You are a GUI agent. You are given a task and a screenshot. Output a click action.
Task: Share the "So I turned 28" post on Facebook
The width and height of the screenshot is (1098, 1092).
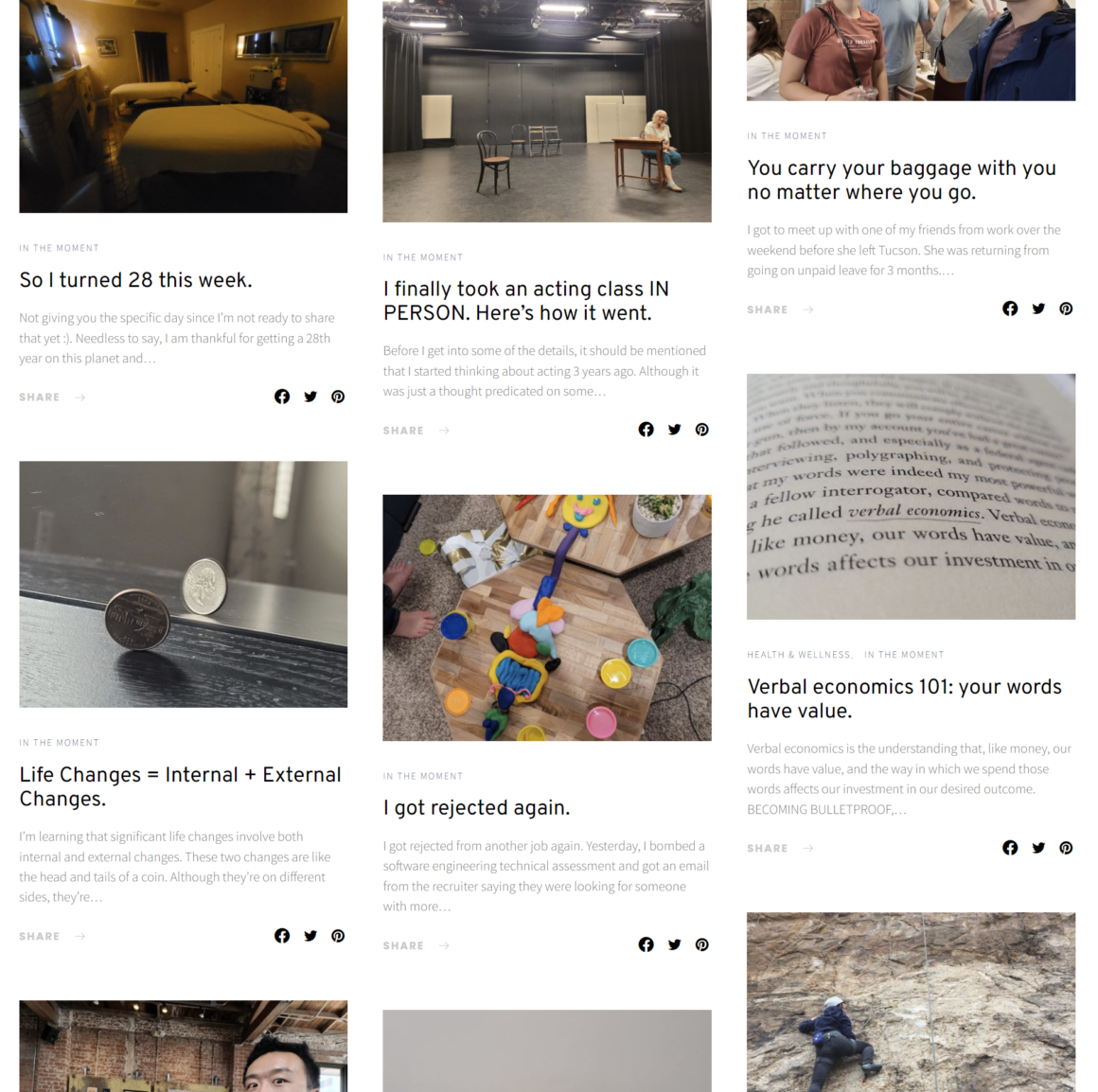click(281, 396)
